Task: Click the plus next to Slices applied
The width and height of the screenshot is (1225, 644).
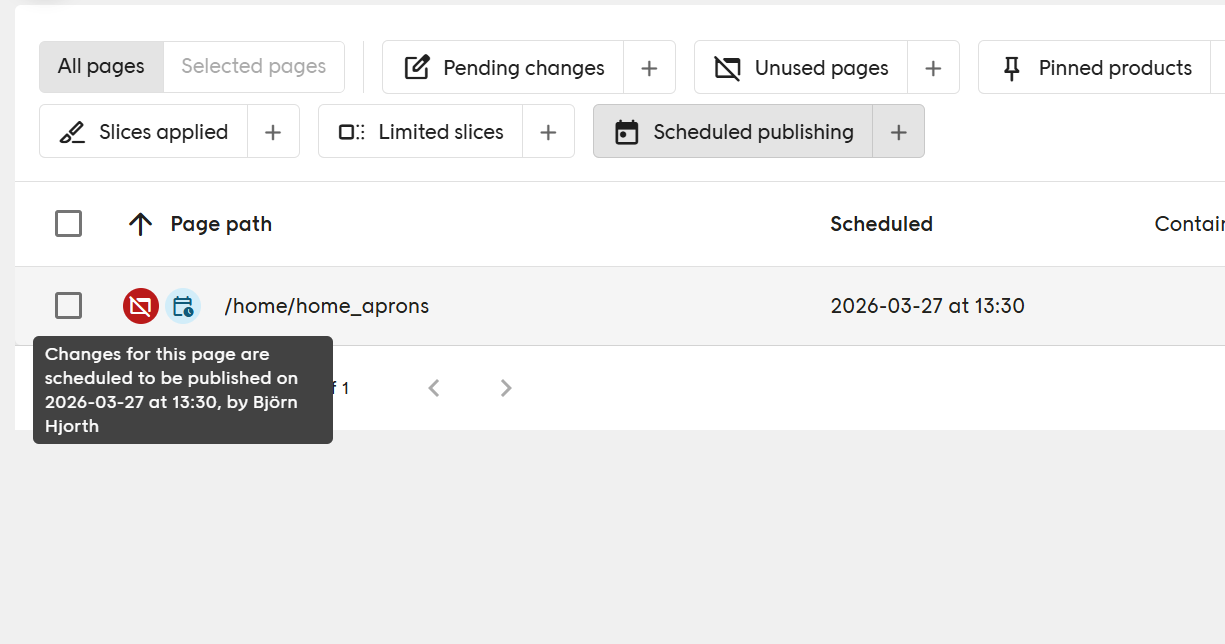Action: tap(273, 132)
